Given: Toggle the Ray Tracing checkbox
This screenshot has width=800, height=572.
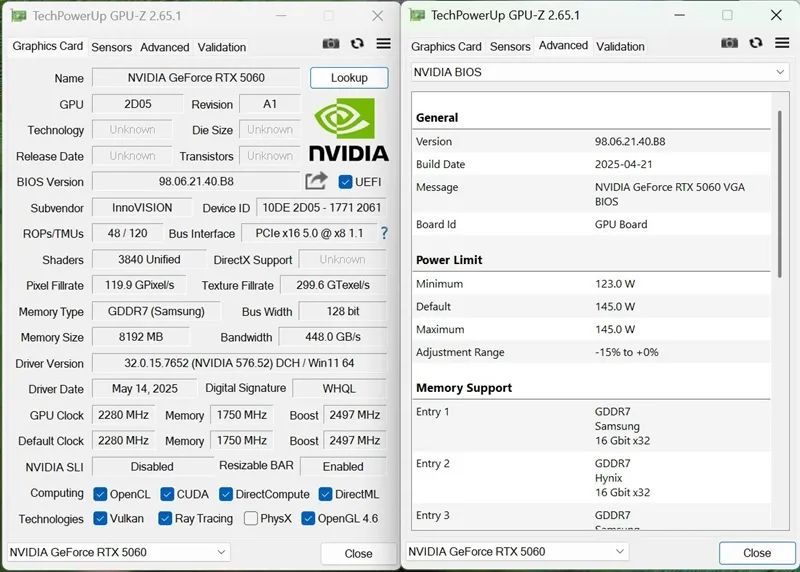Looking at the screenshot, I should click(x=165, y=518).
